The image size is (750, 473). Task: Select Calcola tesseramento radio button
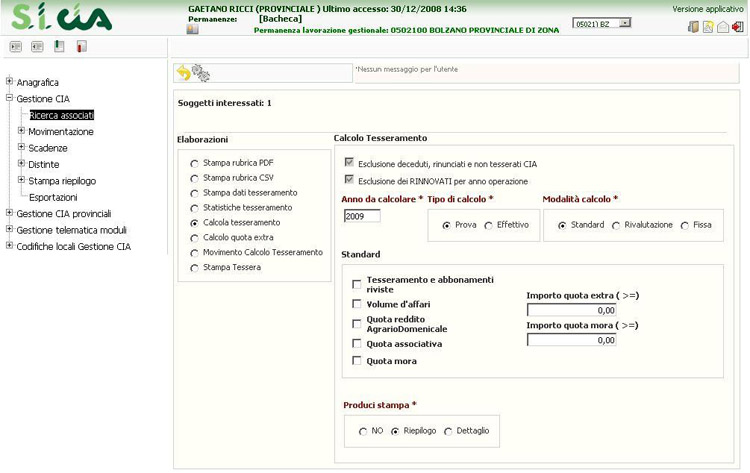194,223
